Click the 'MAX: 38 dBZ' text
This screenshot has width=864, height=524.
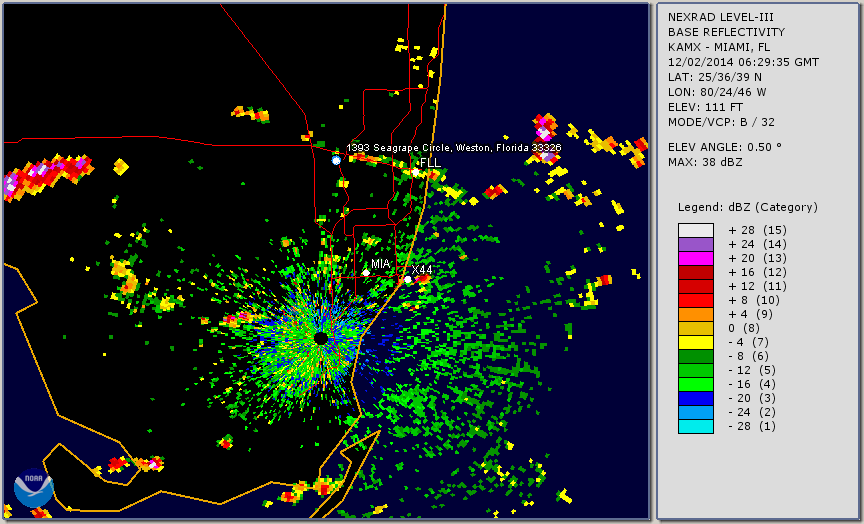(705, 162)
